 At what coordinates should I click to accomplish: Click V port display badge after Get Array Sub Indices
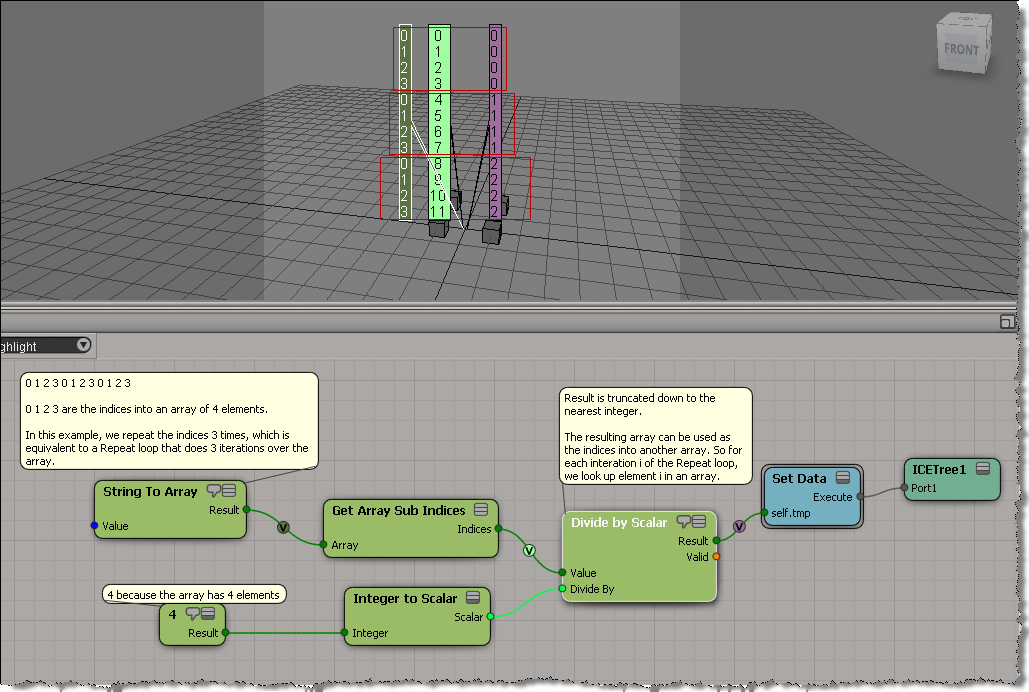pos(530,550)
